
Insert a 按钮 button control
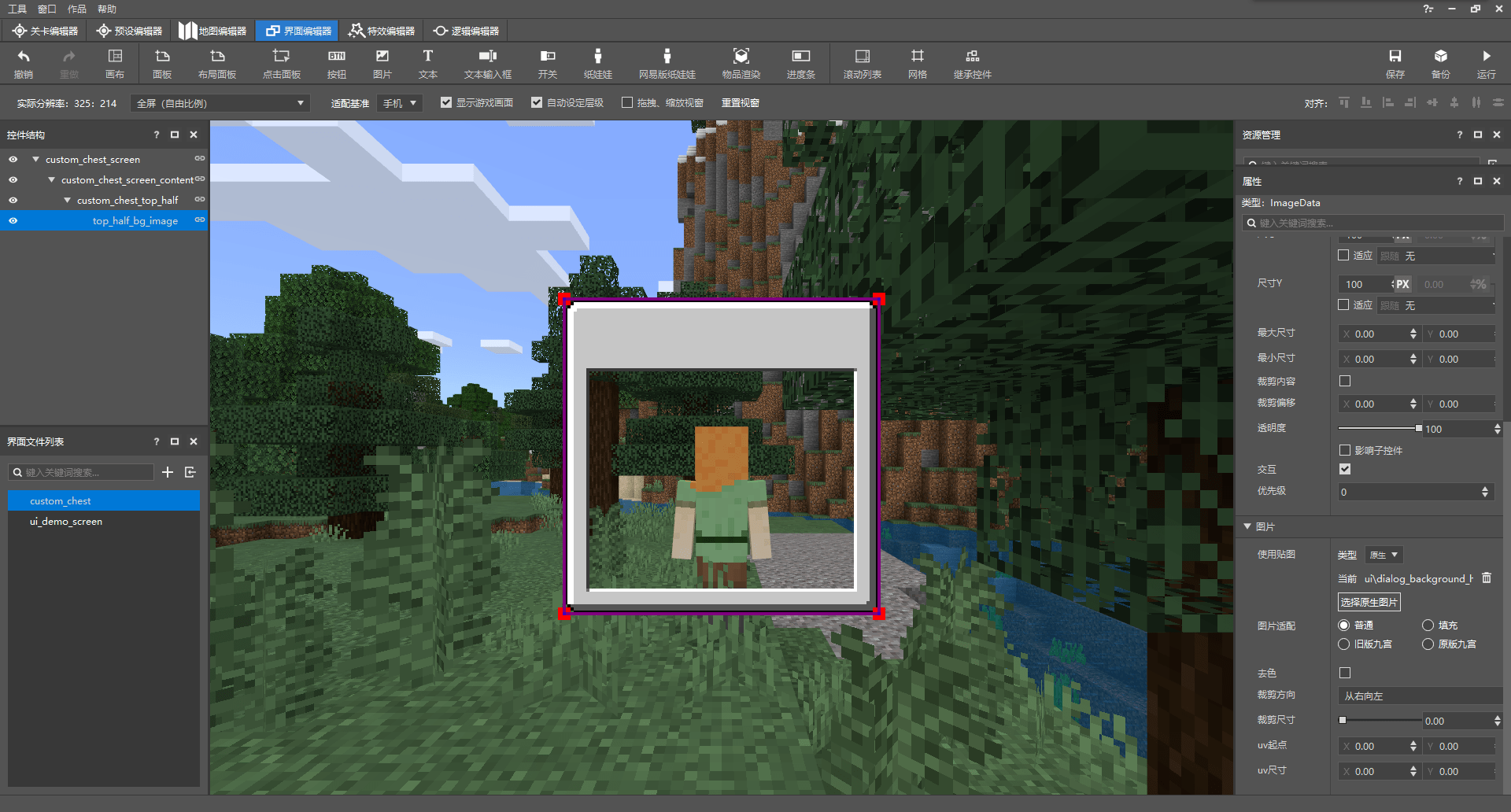pyautogui.click(x=337, y=64)
